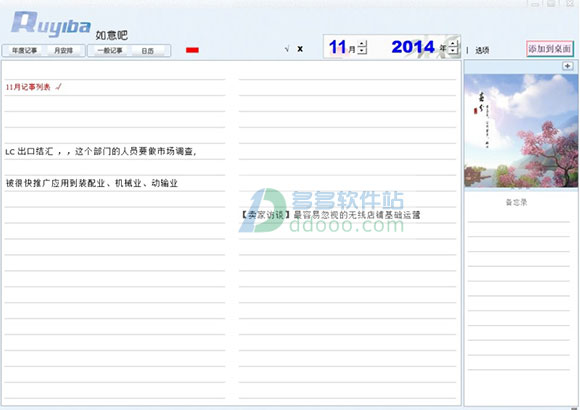
Task: Minimize the Ruyiba window
Action: [535, 3]
